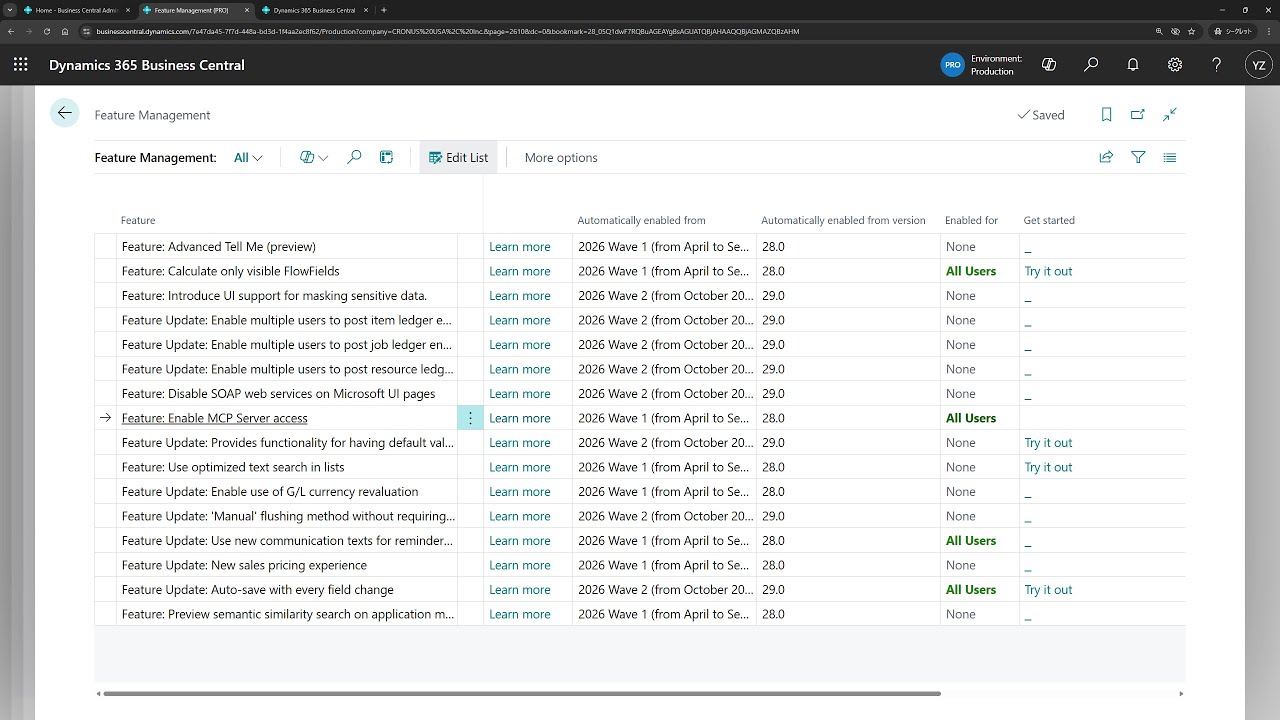Open the notifications bell

click(1133, 64)
